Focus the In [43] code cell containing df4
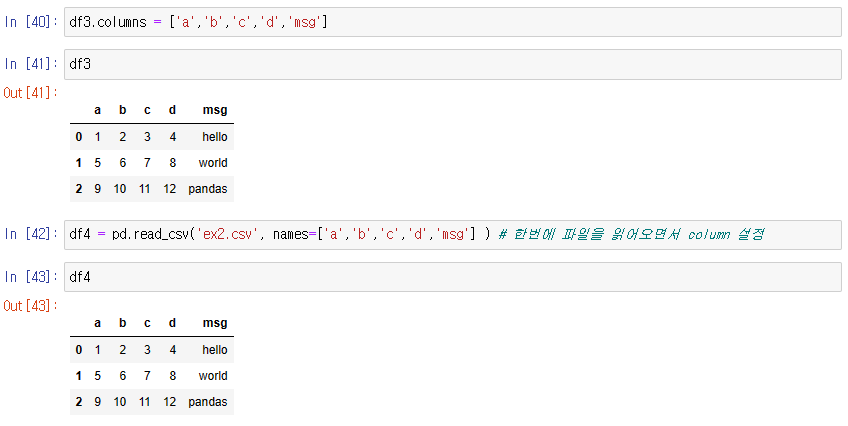This screenshot has width=848, height=426. point(453,277)
